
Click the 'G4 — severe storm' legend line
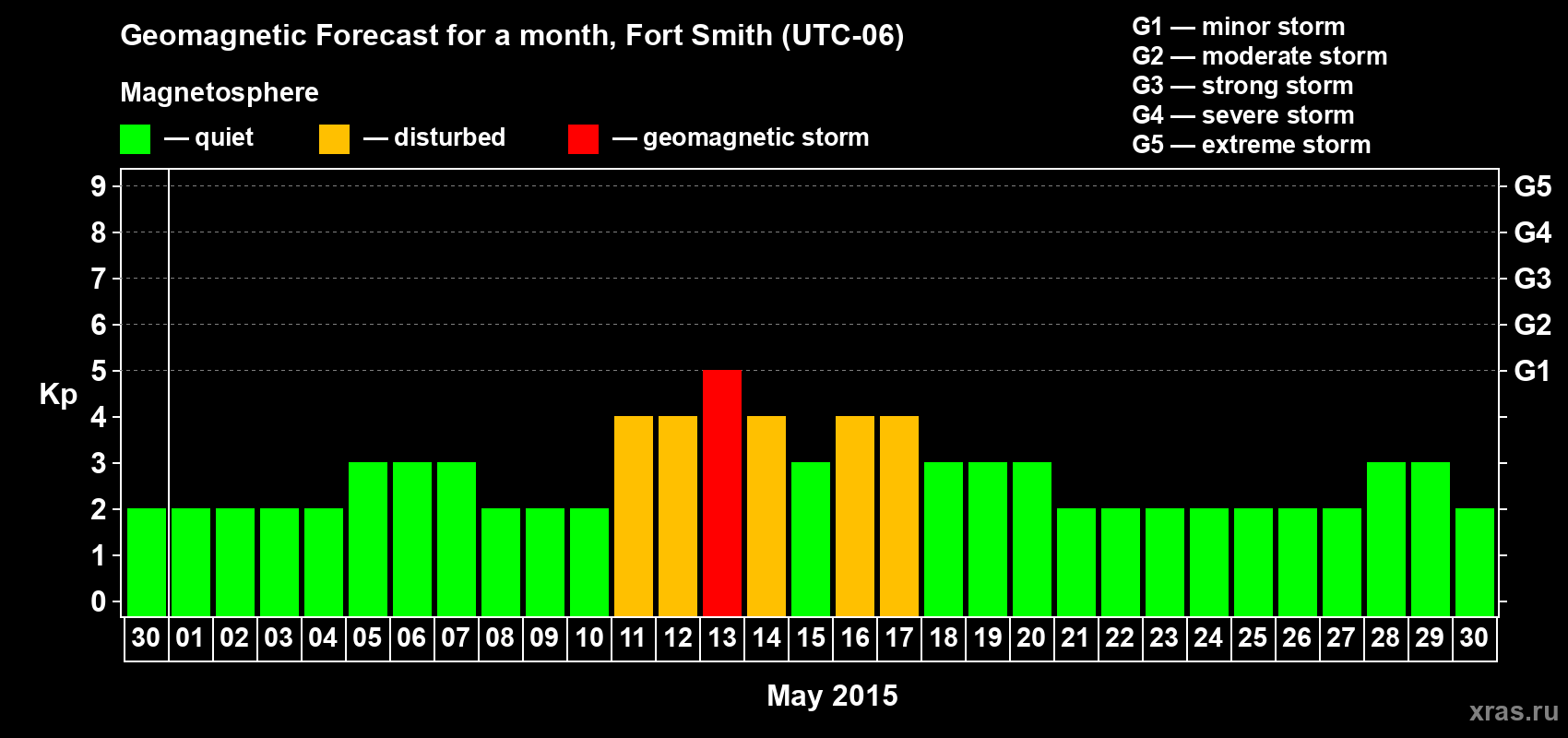1243,115
